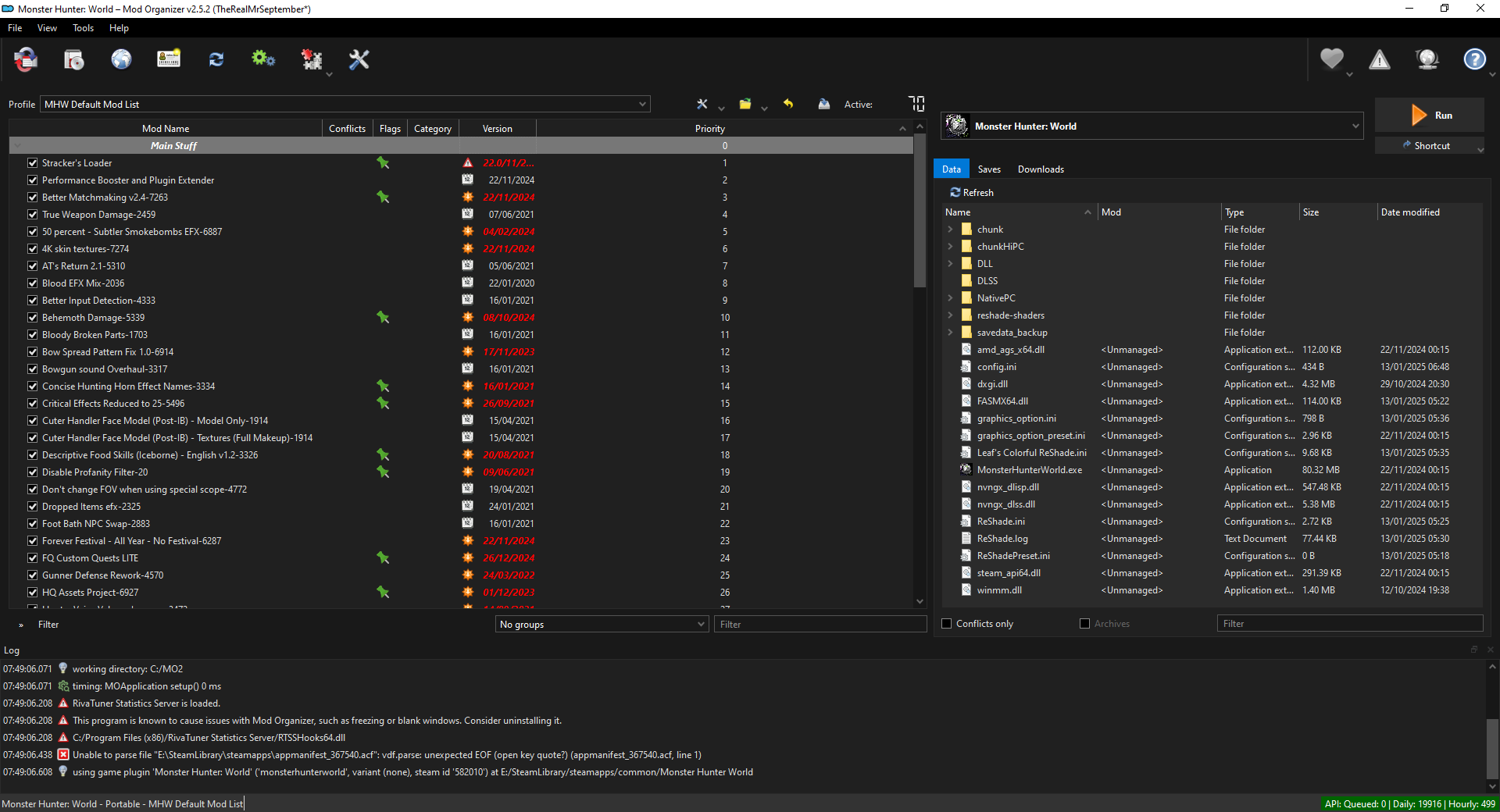
Task: Open the No groups dropdown
Action: click(602, 624)
